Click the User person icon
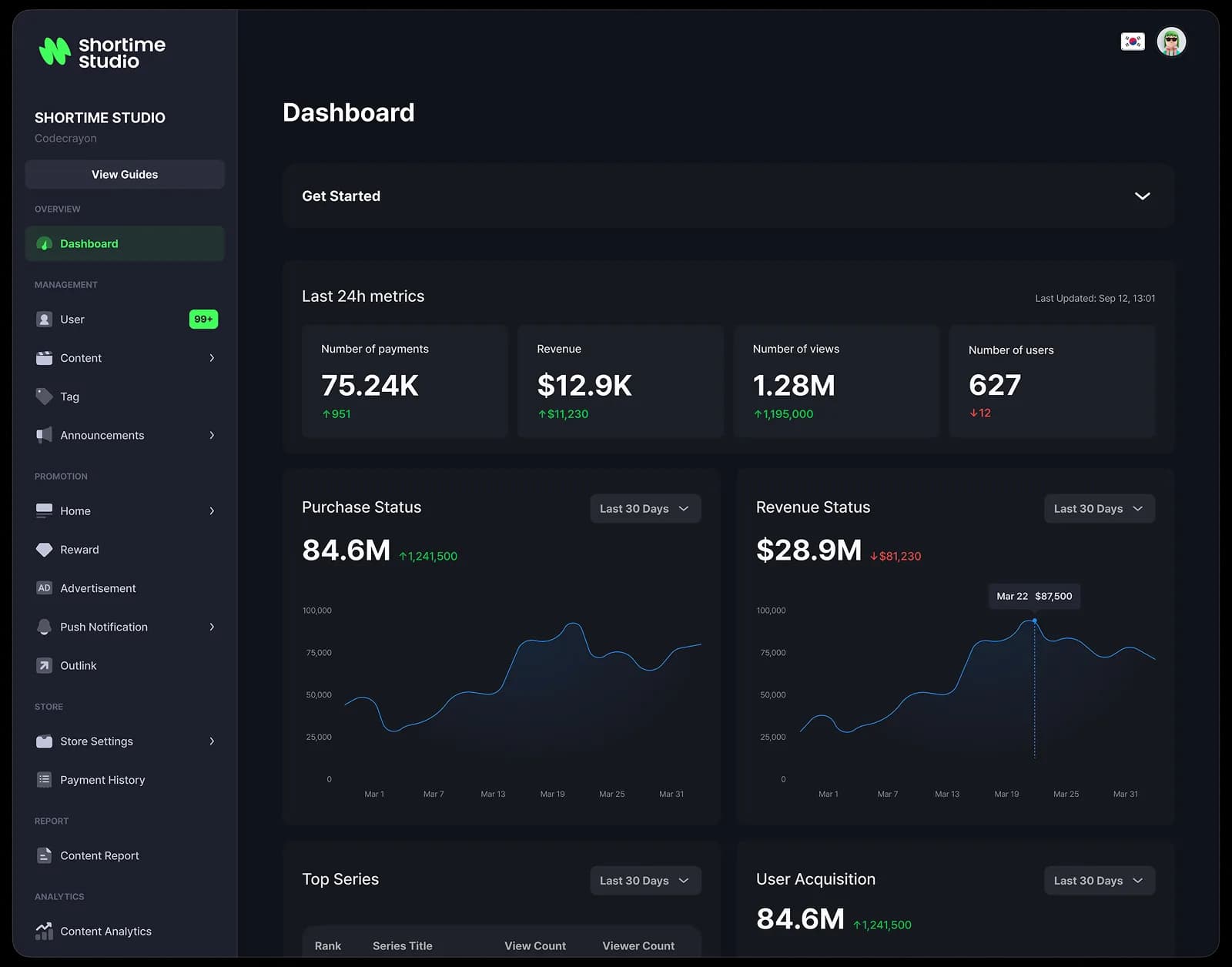Viewport: 1232px width, 967px height. click(x=45, y=320)
